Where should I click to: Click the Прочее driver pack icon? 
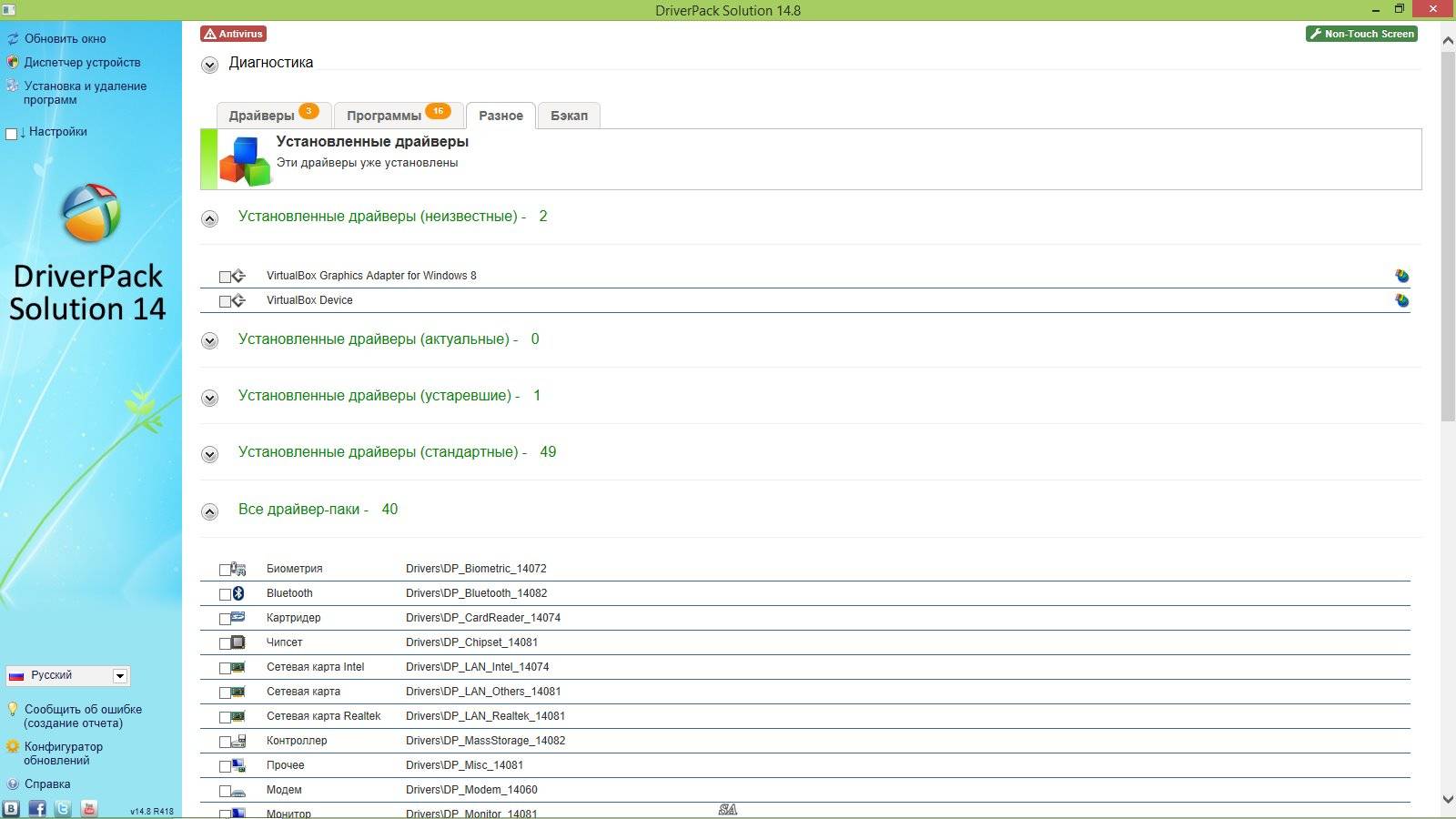point(238,765)
